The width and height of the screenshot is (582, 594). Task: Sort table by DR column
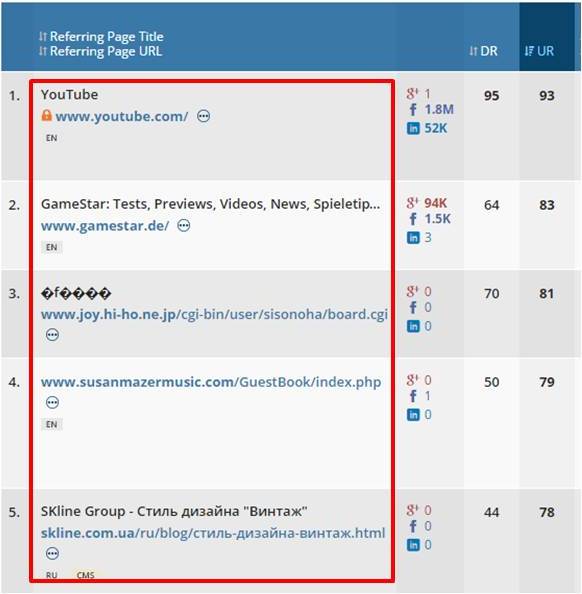click(483, 51)
